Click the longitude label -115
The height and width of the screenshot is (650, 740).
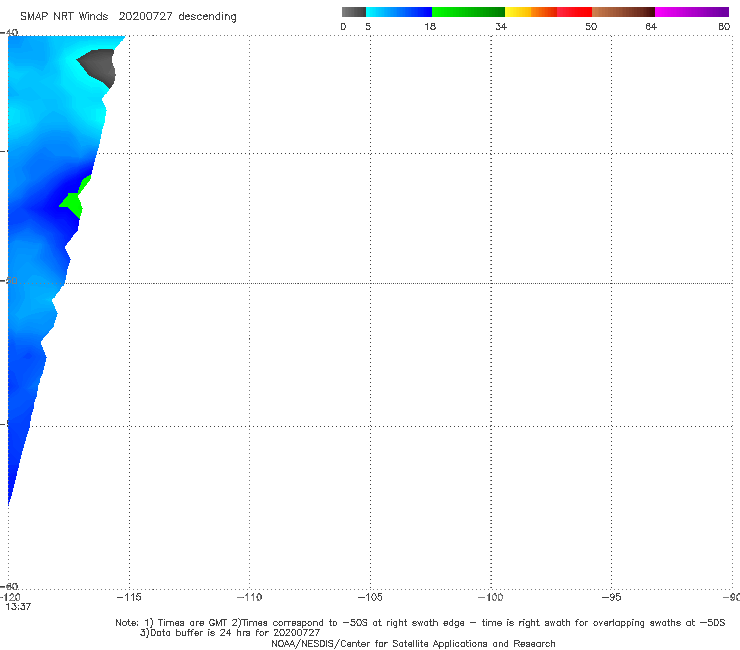[x=129, y=597]
